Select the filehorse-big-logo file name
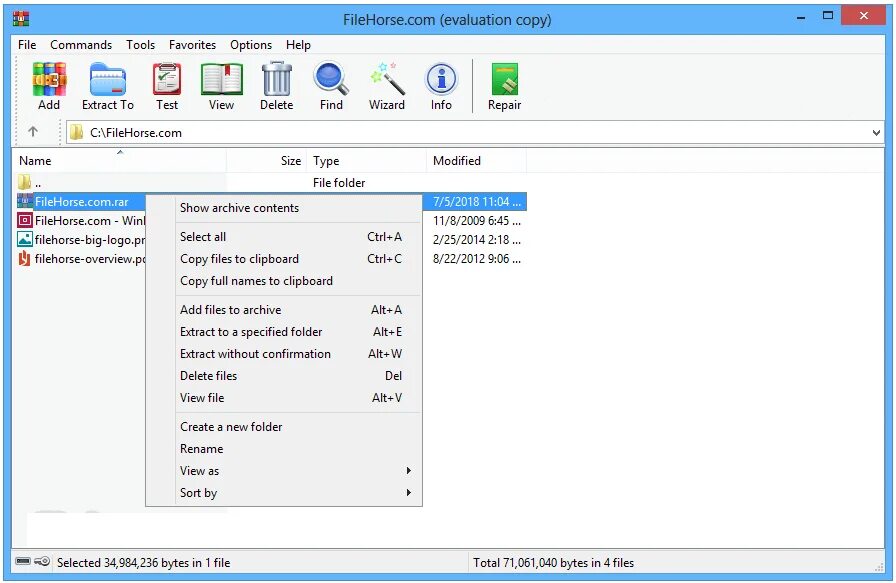 coord(90,240)
